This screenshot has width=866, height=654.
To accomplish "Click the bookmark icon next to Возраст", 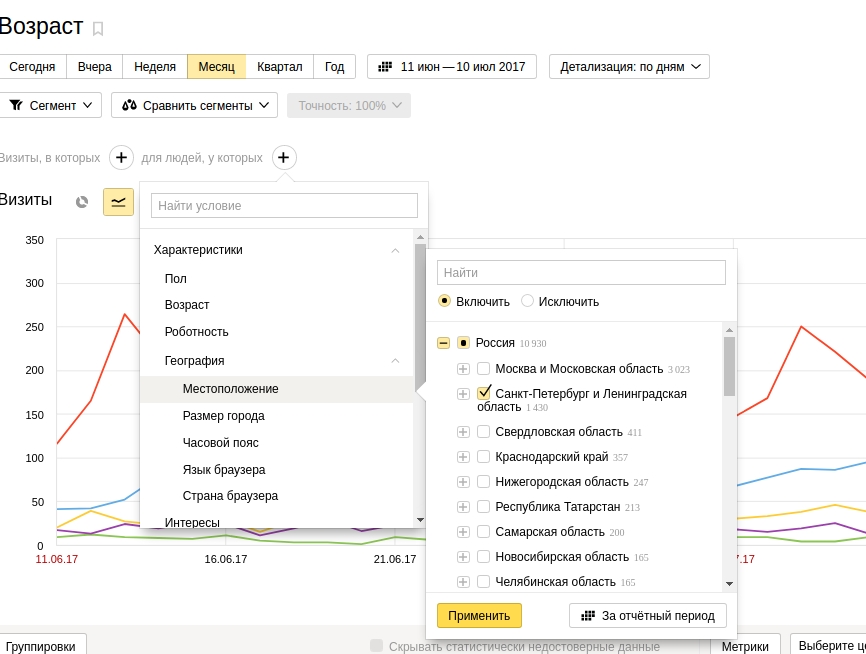I will (98, 29).
